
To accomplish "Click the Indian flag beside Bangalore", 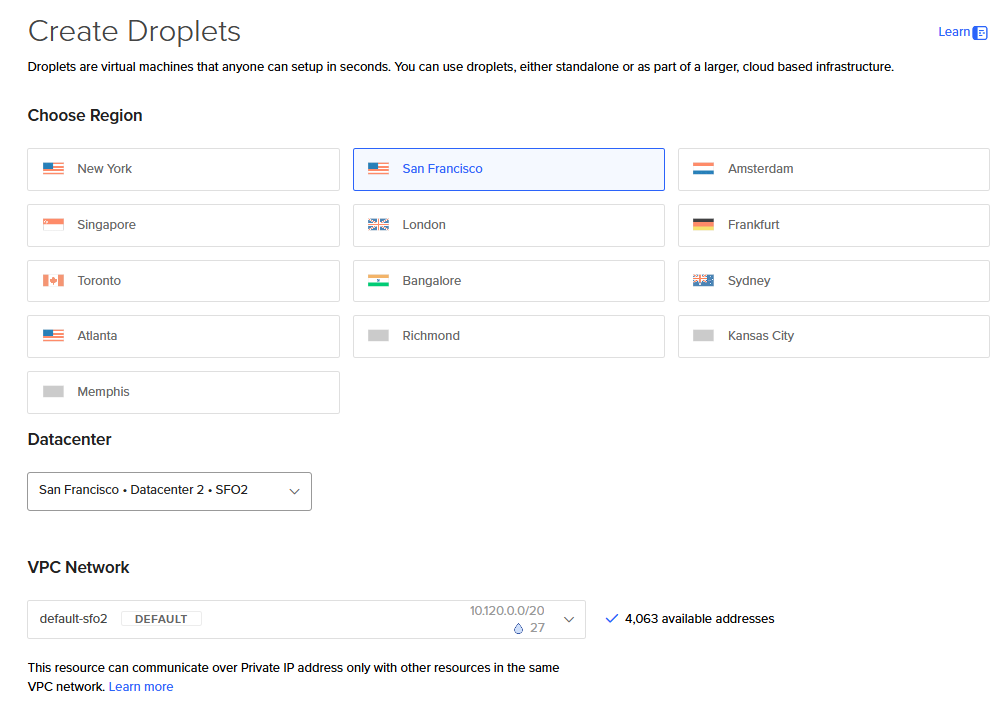I will coord(378,280).
